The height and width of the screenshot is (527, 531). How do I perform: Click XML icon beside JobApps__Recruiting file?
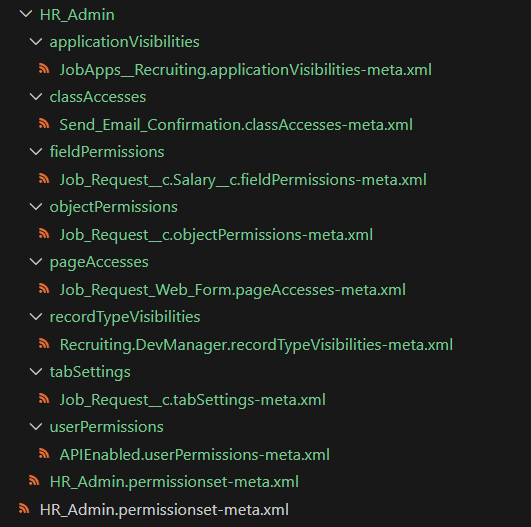click(44, 68)
